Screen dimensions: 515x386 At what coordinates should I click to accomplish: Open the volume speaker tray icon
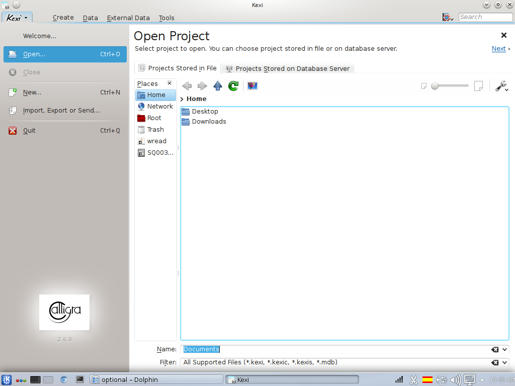click(455, 380)
